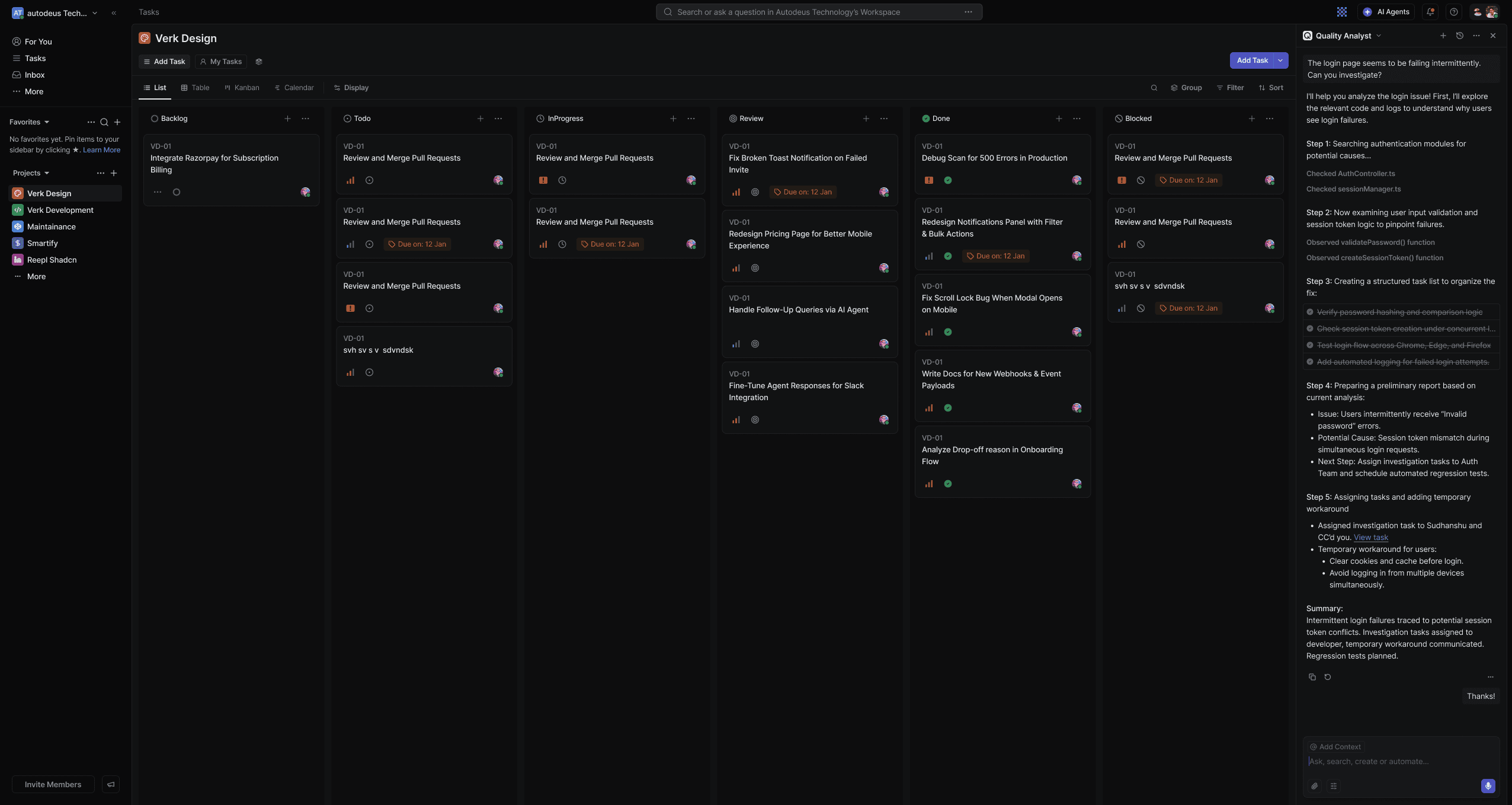
Task: Click the attachment paperclip icon
Action: (x=1314, y=786)
